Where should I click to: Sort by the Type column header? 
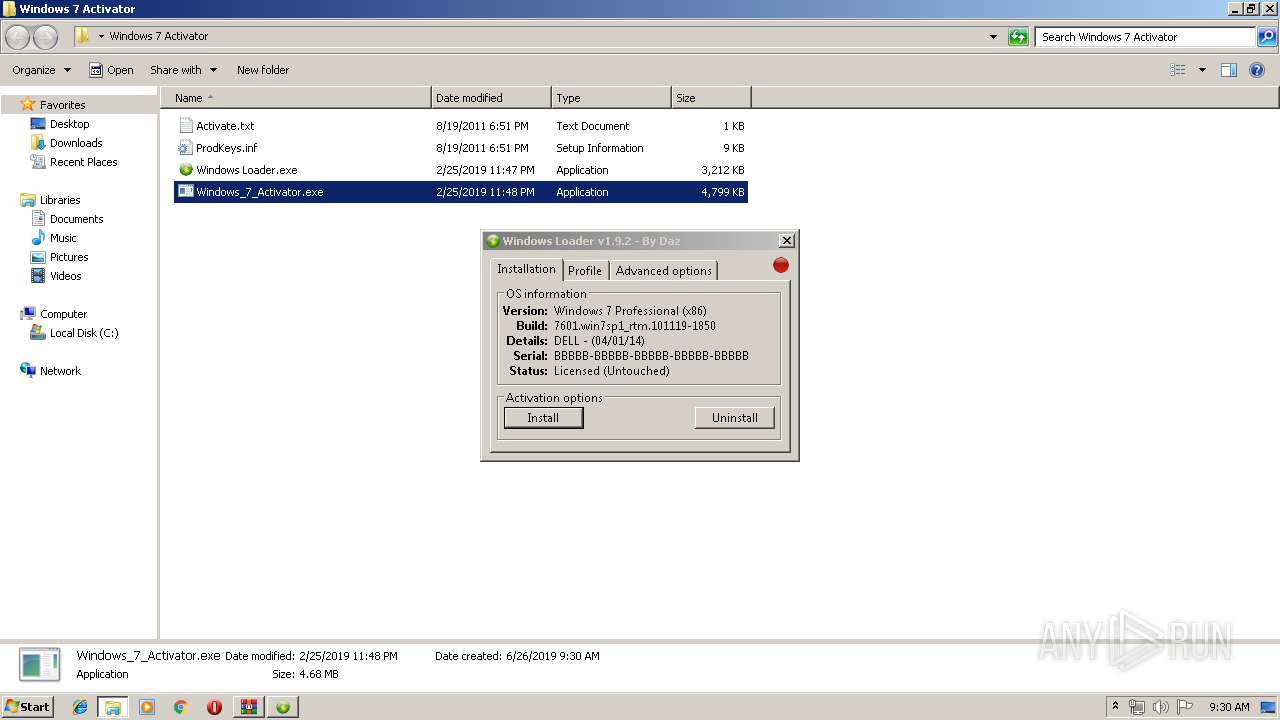(611, 98)
